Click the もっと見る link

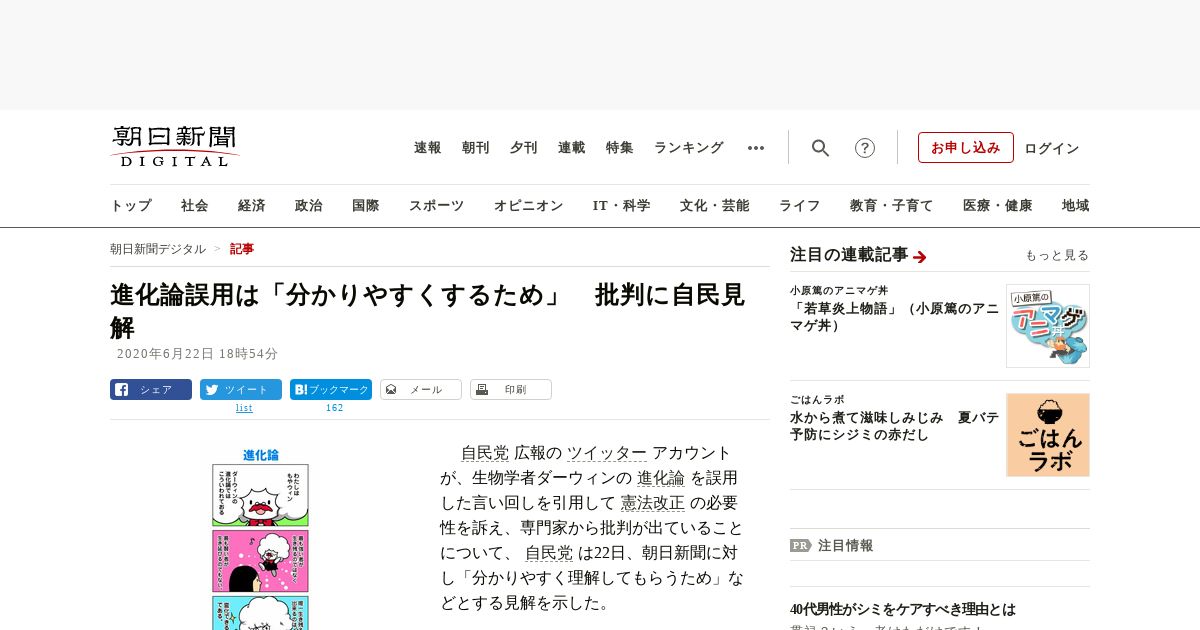coord(1057,256)
